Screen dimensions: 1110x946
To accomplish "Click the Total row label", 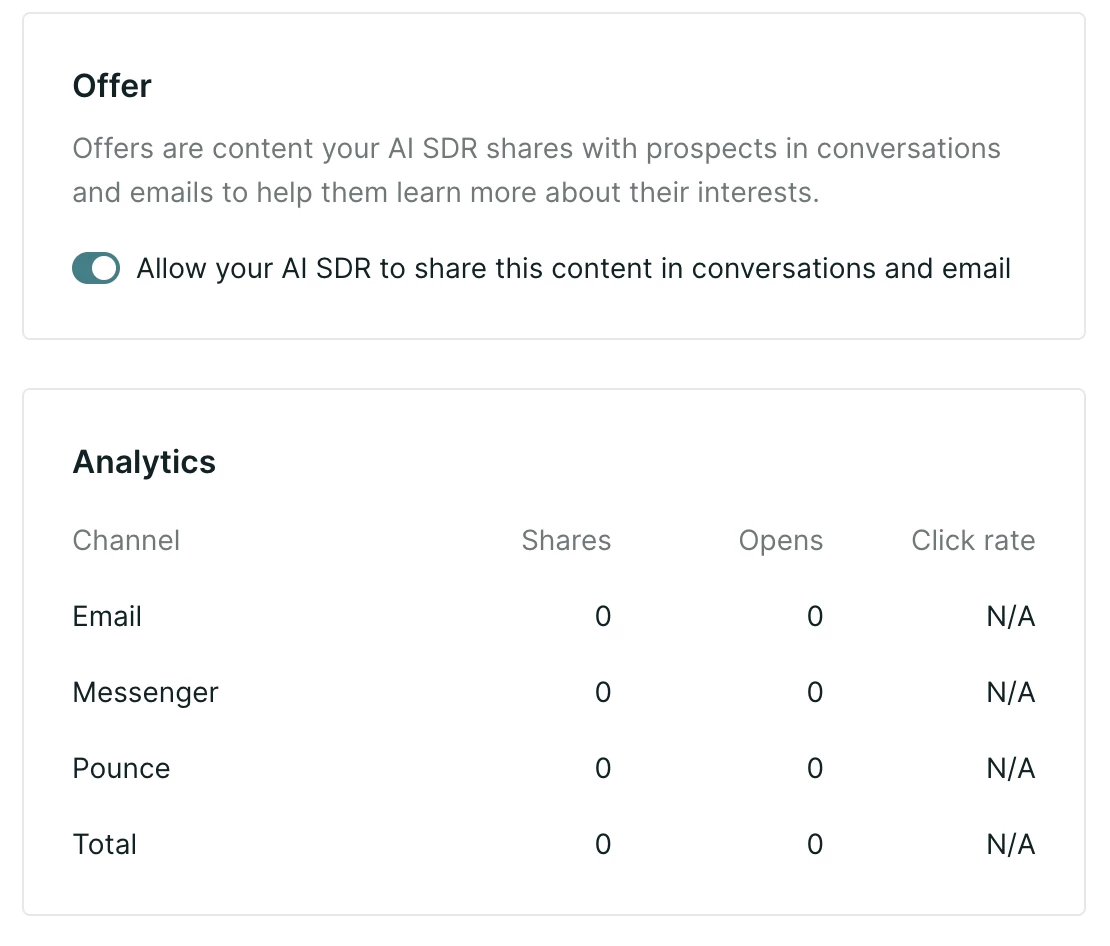I will (104, 844).
